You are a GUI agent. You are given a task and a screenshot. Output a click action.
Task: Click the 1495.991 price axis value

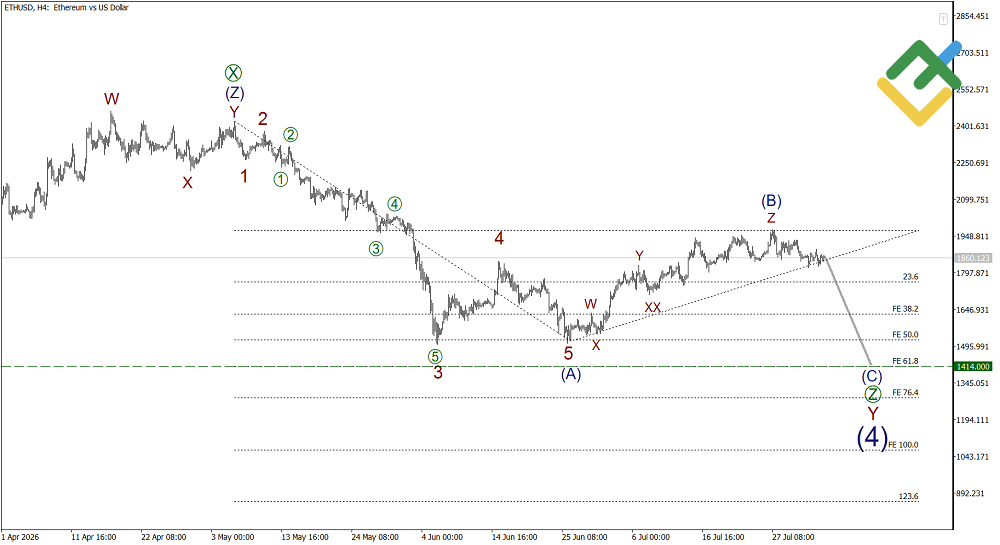pos(972,347)
